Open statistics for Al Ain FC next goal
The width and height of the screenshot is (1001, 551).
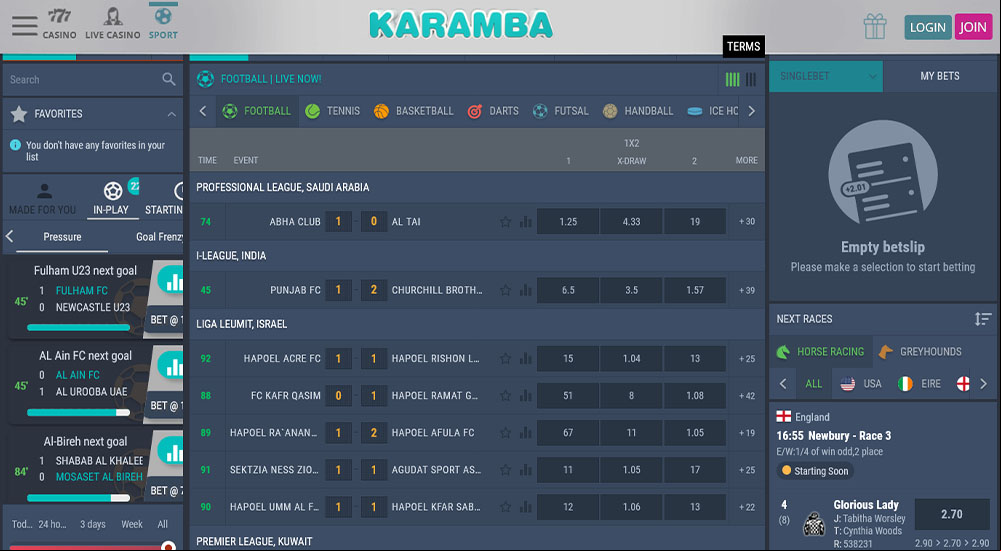[170, 366]
